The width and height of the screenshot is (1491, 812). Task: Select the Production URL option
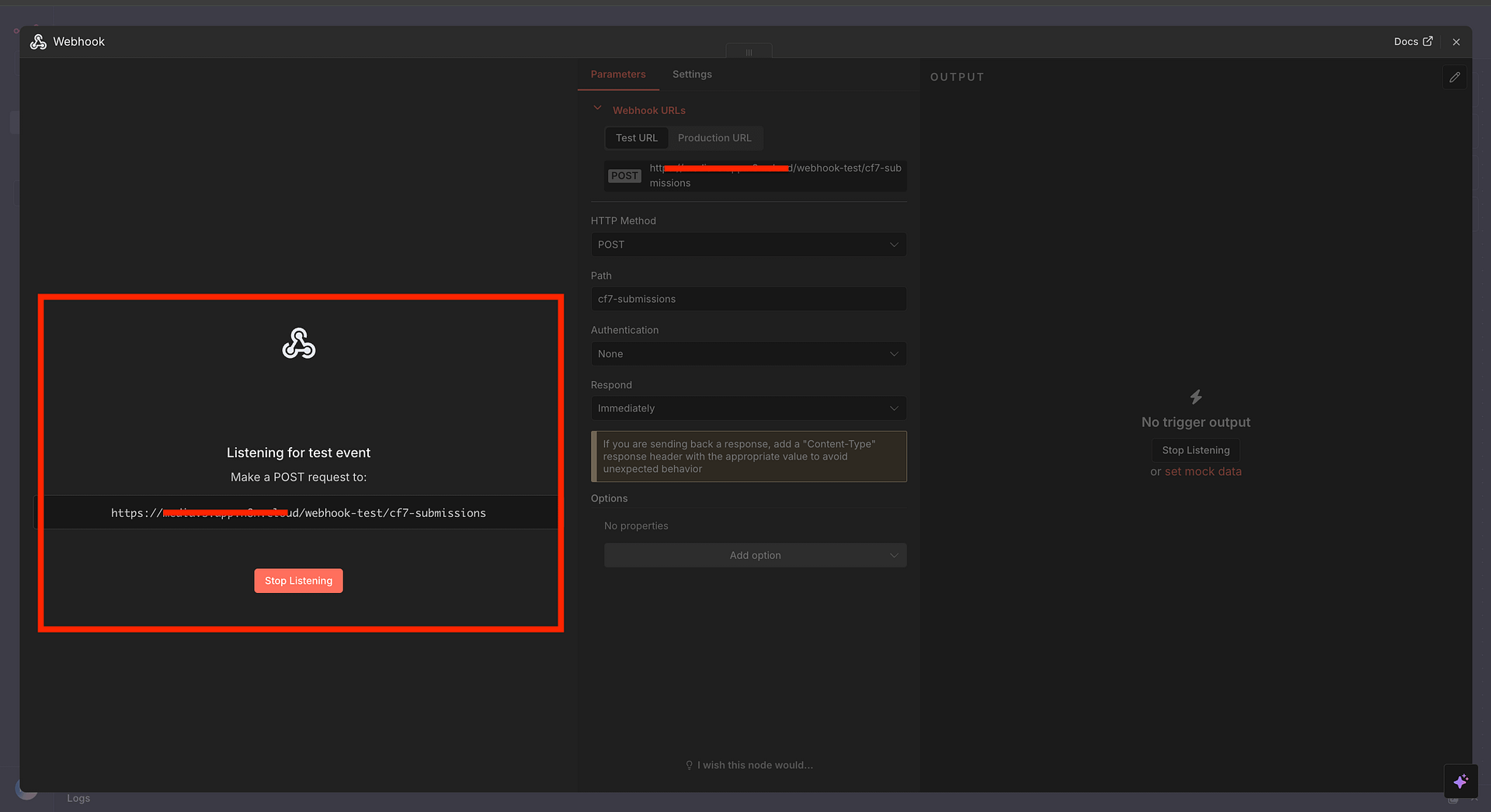714,138
